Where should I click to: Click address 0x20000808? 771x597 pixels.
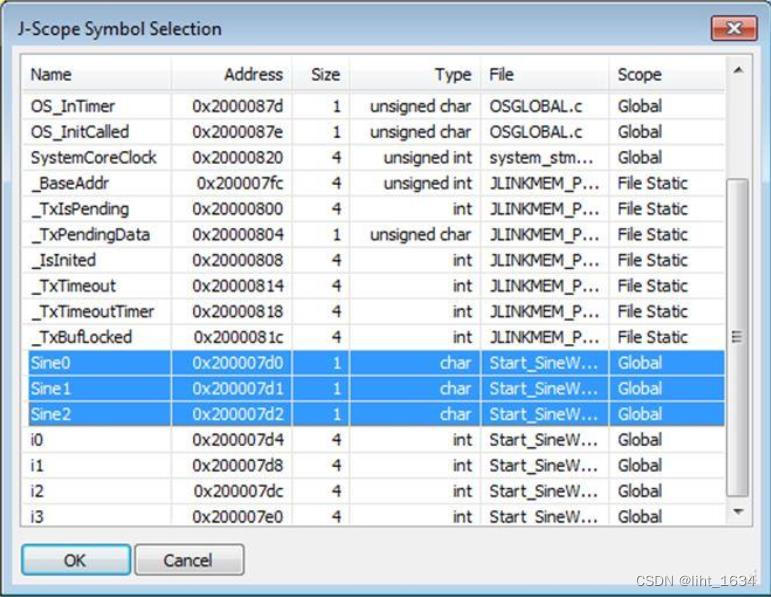coord(237,260)
